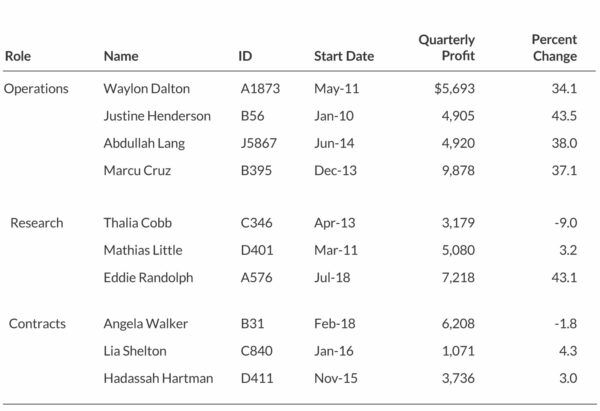Image resolution: width=600 pixels, height=411 pixels.
Task: Select the name Angela Walker
Action: point(144,323)
